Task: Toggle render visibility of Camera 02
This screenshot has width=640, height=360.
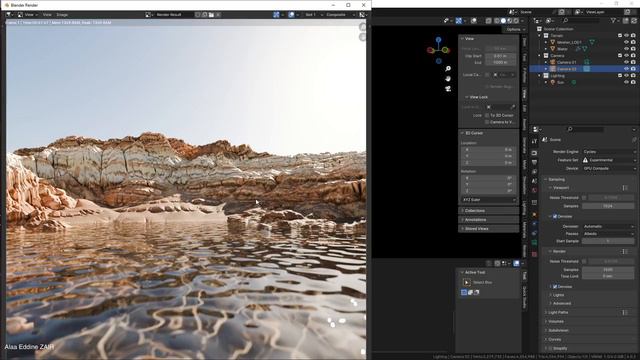Action: click(633, 69)
